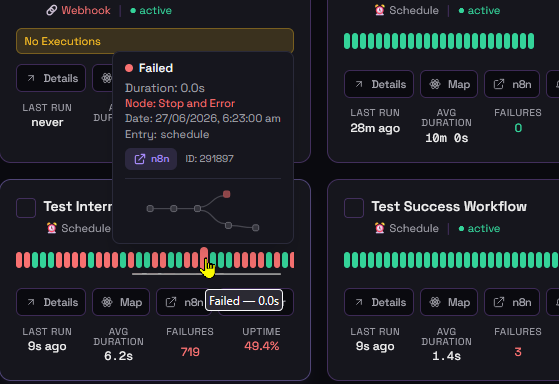Click the n8n external-link icon on the Test Interr card

click(x=171, y=302)
